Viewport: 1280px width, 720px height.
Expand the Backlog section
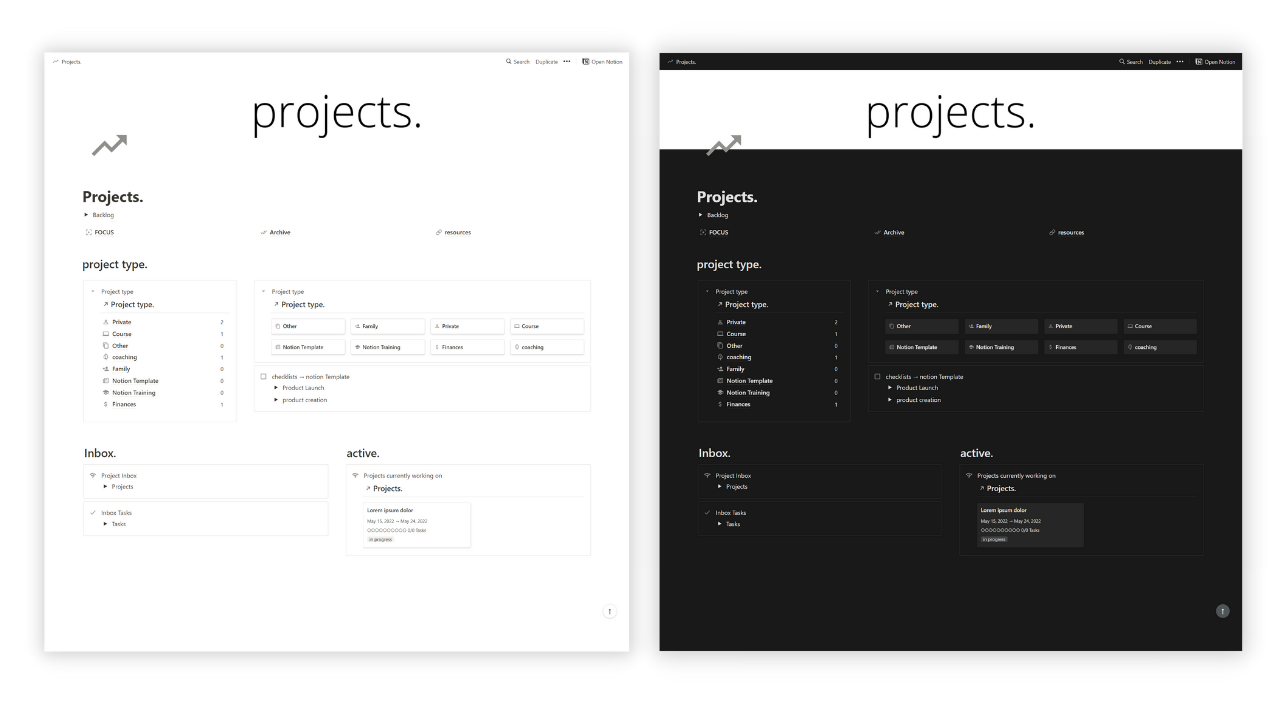tap(85, 214)
